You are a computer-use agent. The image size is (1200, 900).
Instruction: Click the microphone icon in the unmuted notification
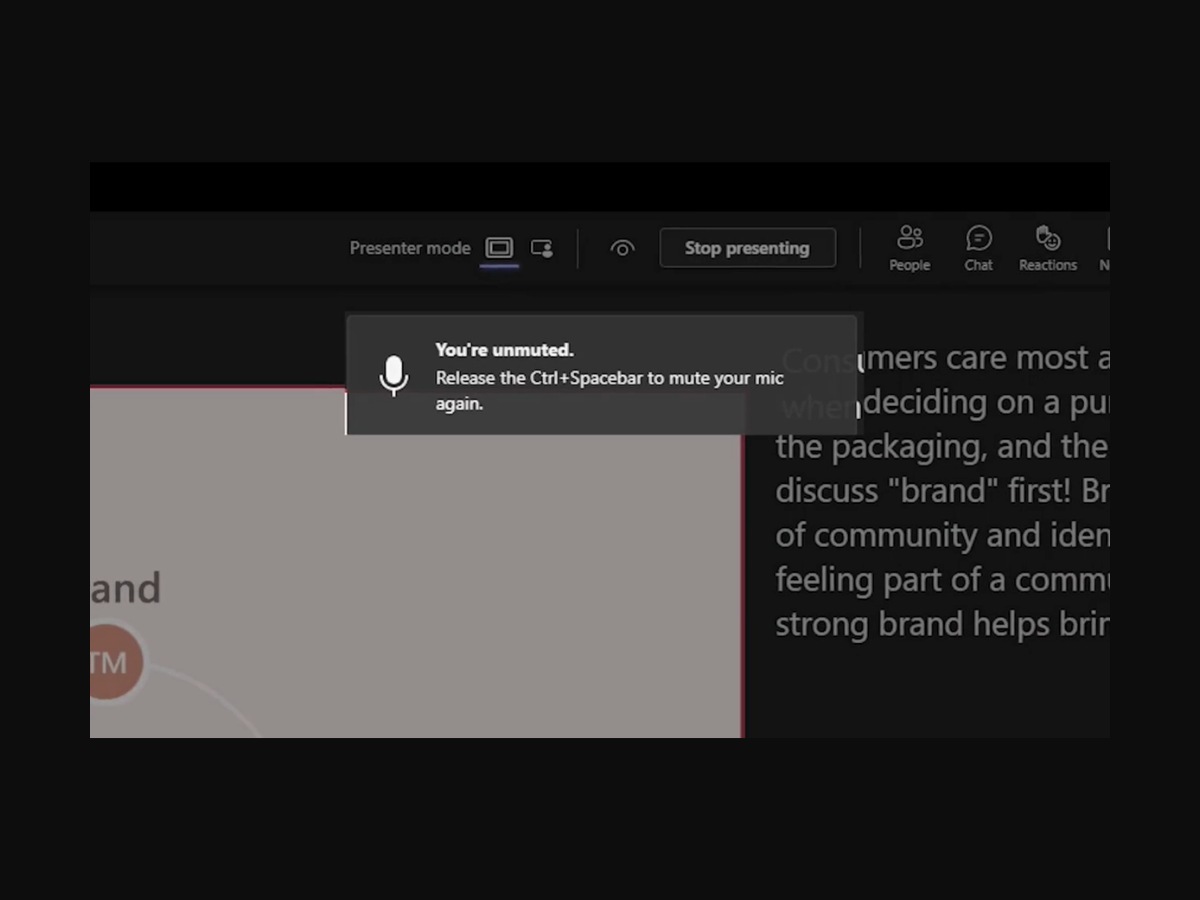click(x=394, y=376)
